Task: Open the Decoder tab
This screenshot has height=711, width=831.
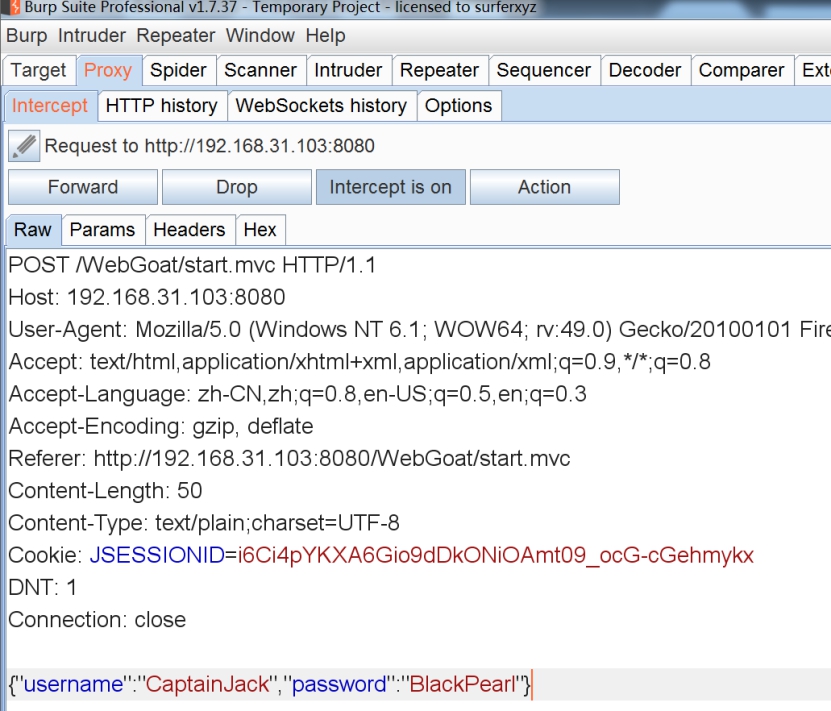Action: 645,70
